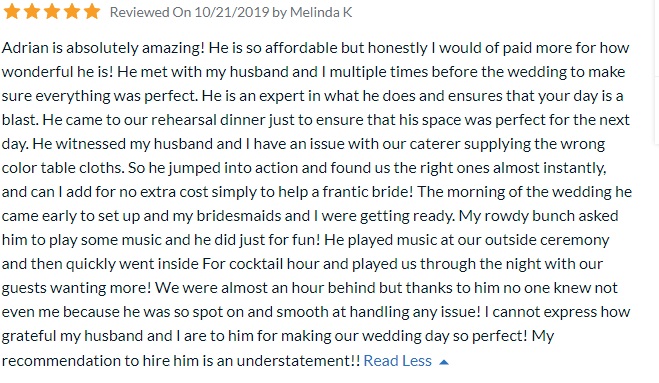659x383 pixels.
Task: Click the phrase 'frantic bride!' in review
Action: [368, 192]
